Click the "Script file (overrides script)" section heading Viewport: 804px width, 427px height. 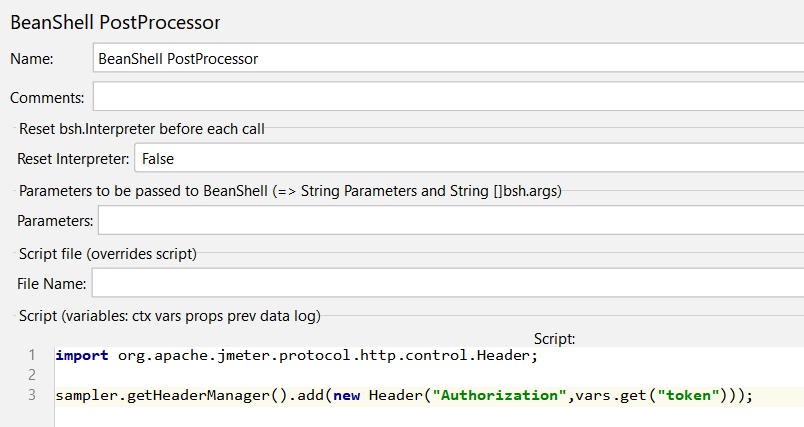click(x=107, y=254)
